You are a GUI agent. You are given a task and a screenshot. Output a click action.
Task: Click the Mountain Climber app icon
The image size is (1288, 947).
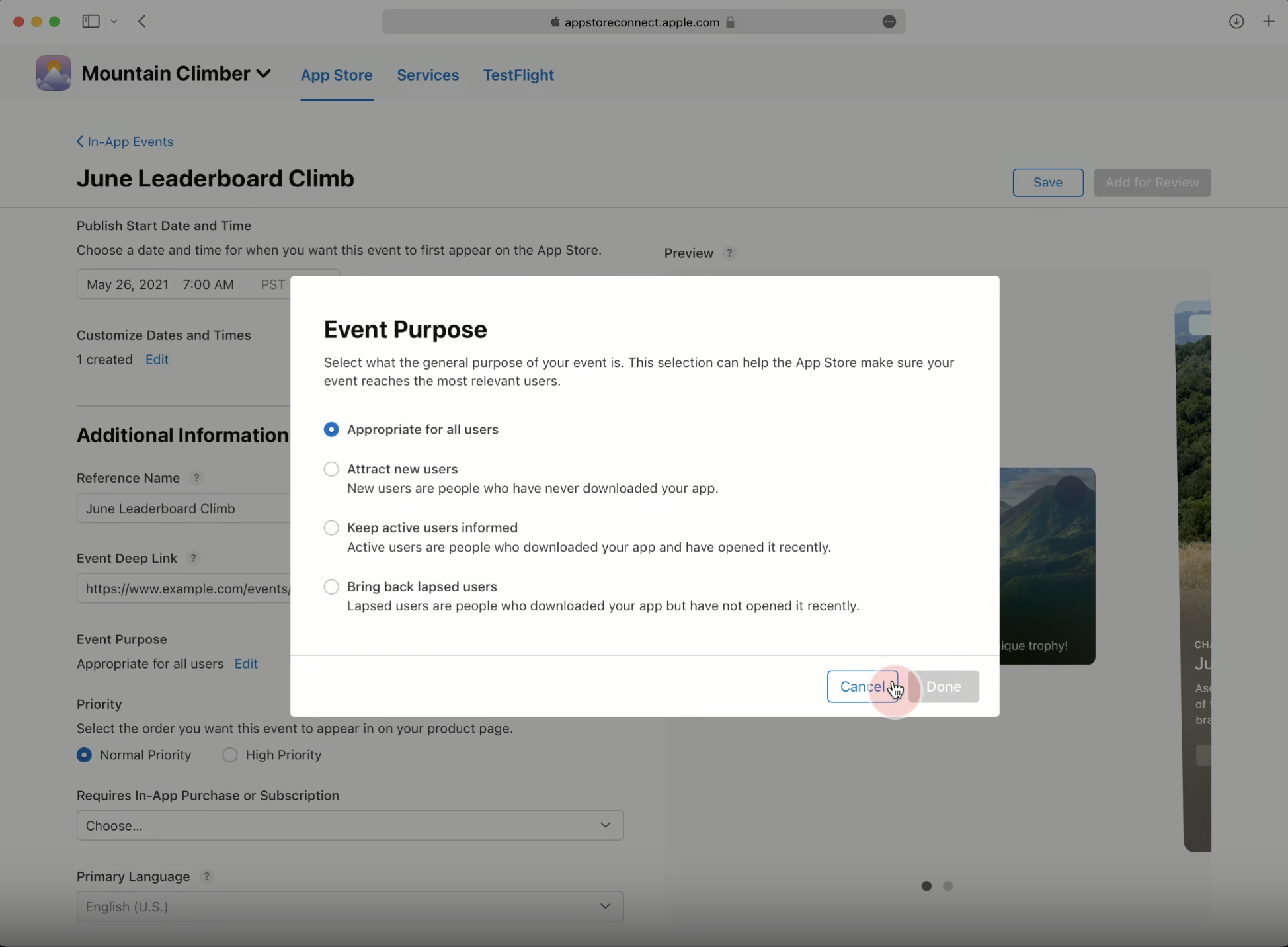53,73
